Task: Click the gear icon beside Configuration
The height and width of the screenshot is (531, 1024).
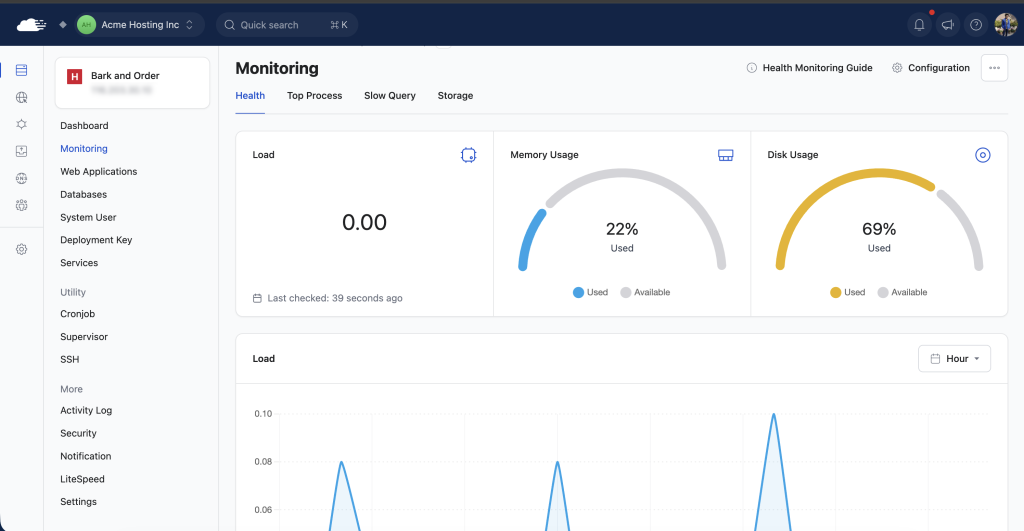Action: pyautogui.click(x=897, y=68)
